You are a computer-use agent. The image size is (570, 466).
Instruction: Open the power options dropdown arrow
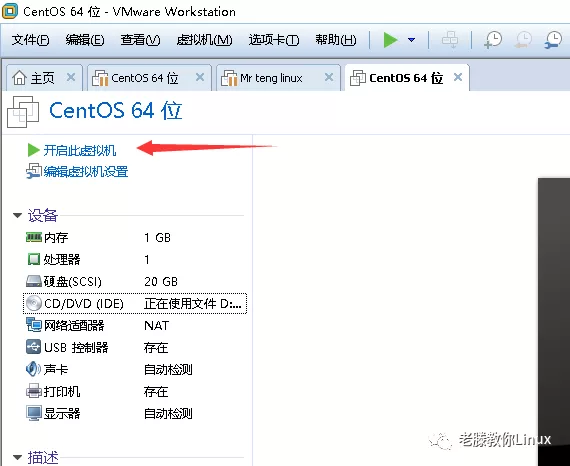point(412,40)
